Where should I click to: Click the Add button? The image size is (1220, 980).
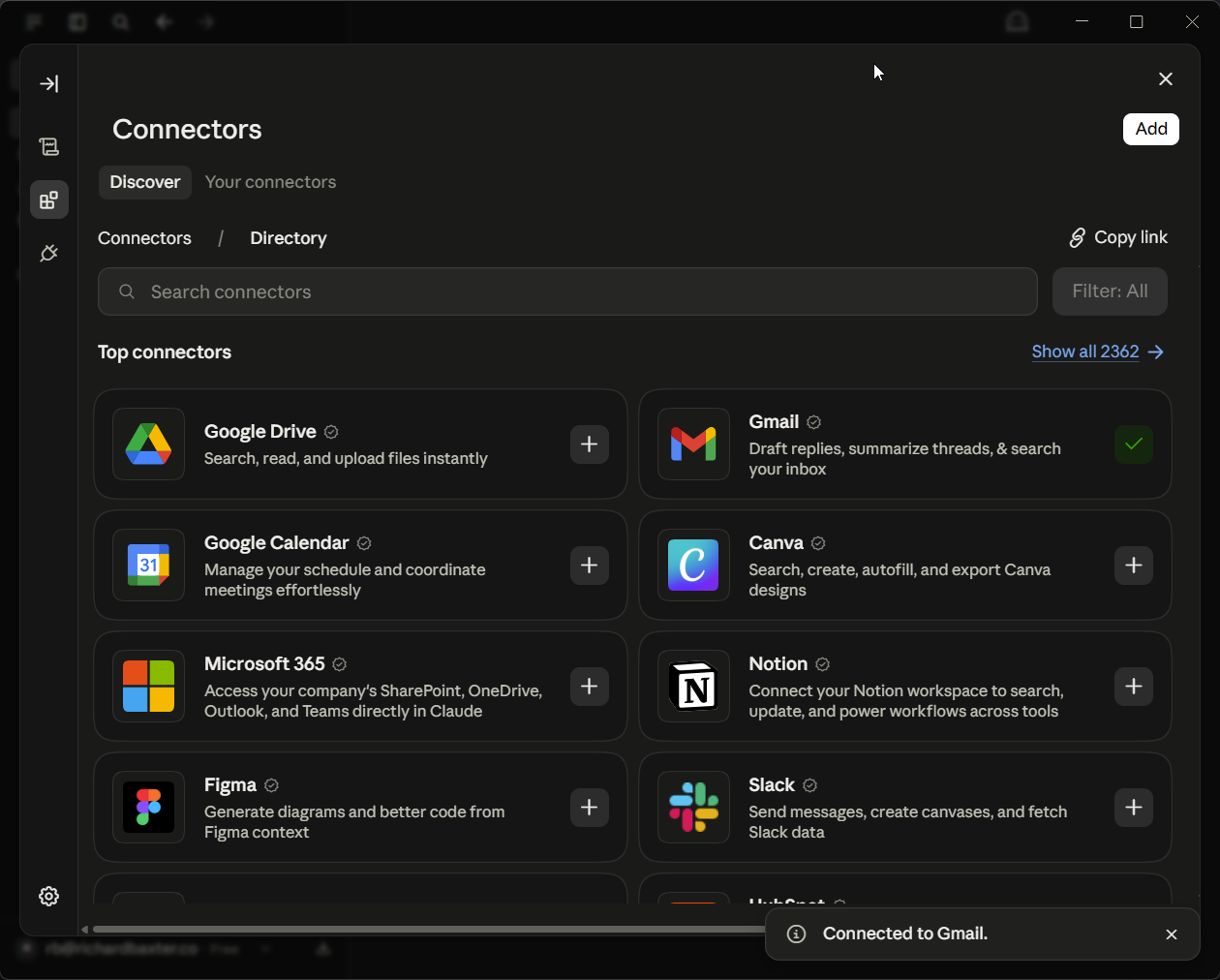1151,129
